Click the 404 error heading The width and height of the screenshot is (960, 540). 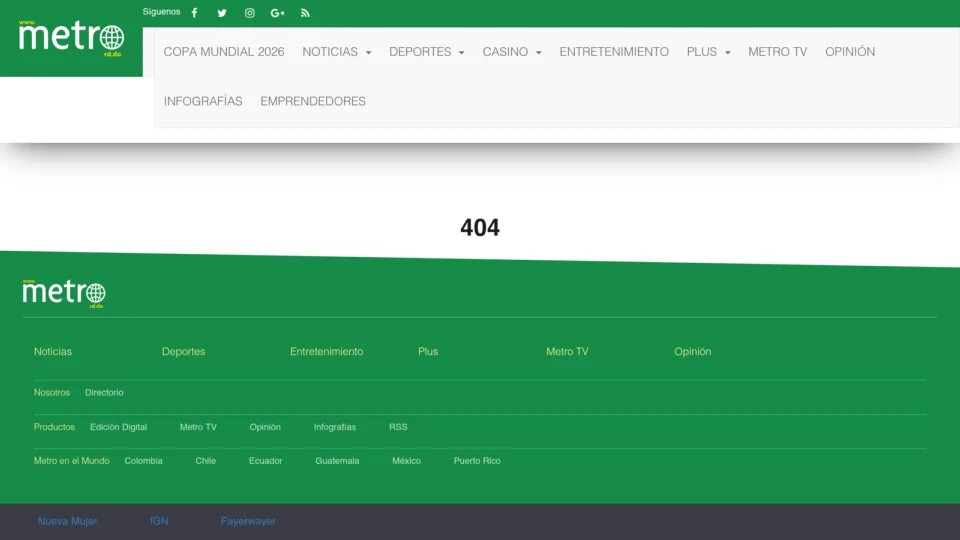480,228
